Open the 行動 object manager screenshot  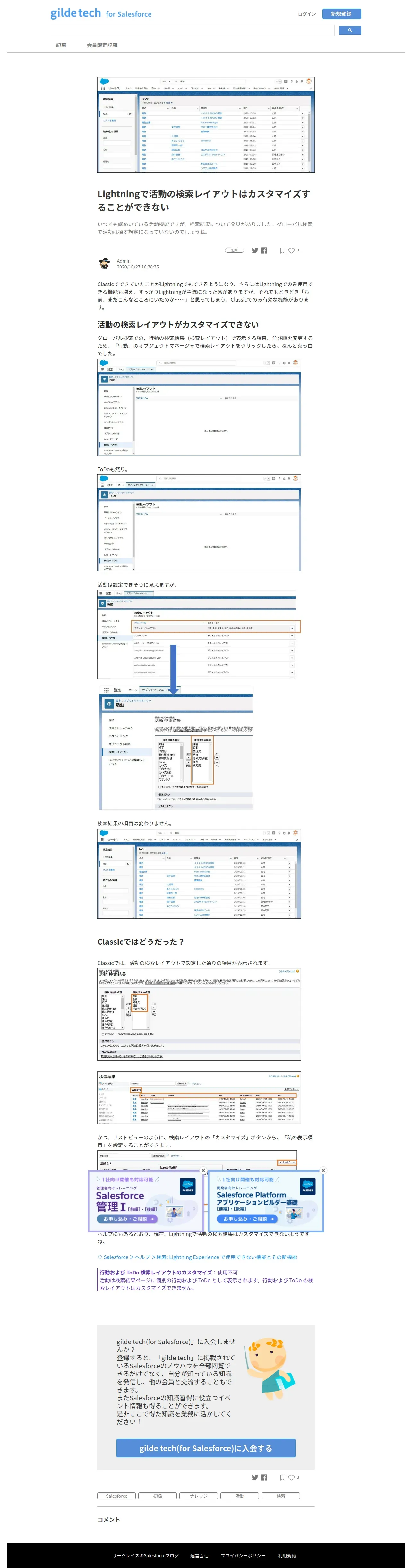(199, 407)
